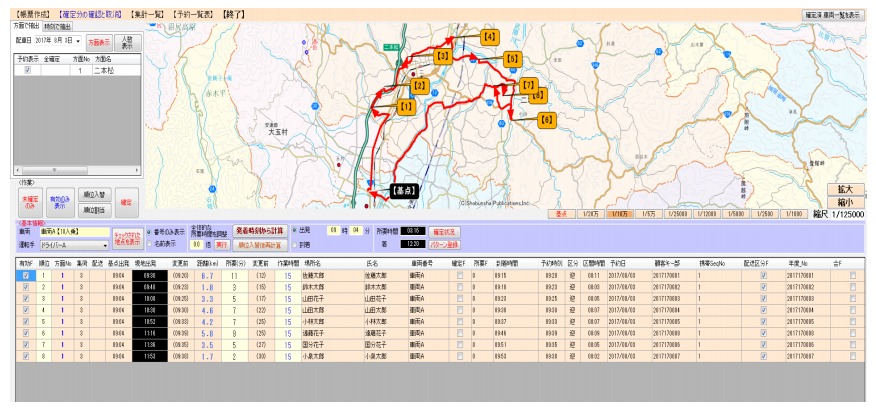The height and width of the screenshot is (410, 876).
Task: Set map scale to 1/25000
Action: [x=678, y=214]
